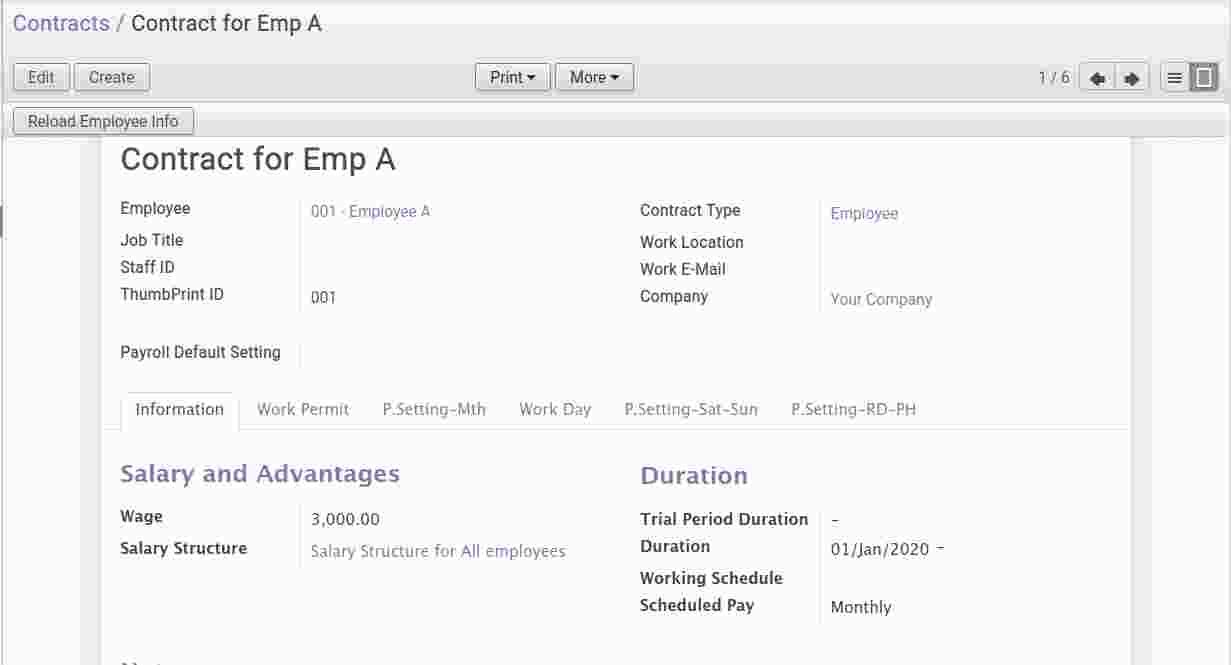Viewport: 1231px width, 665px height.
Task: Open the Information tab
Action: (179, 409)
